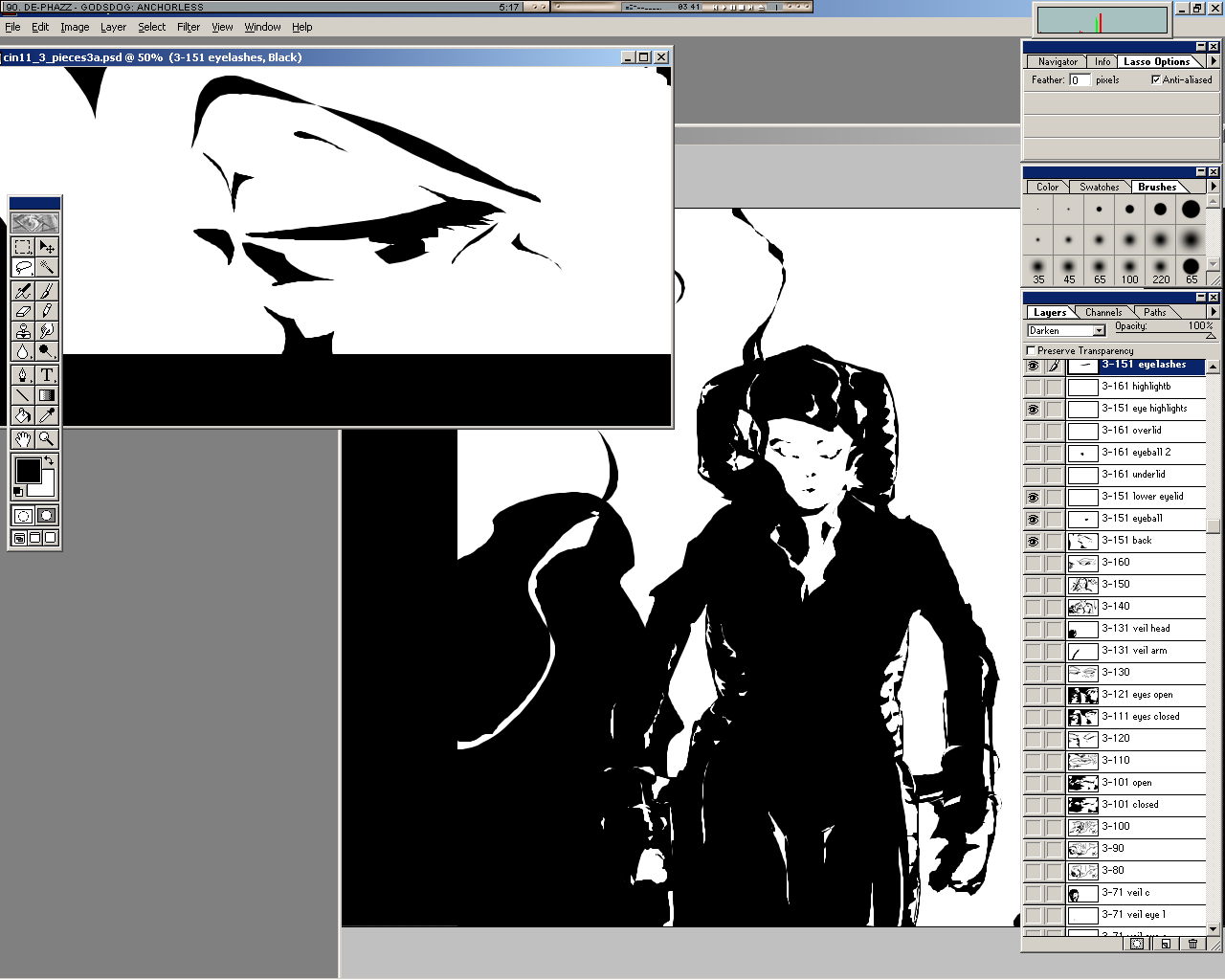
Task: Hide the 3-151 lower eyelid layer
Action: click(1033, 498)
